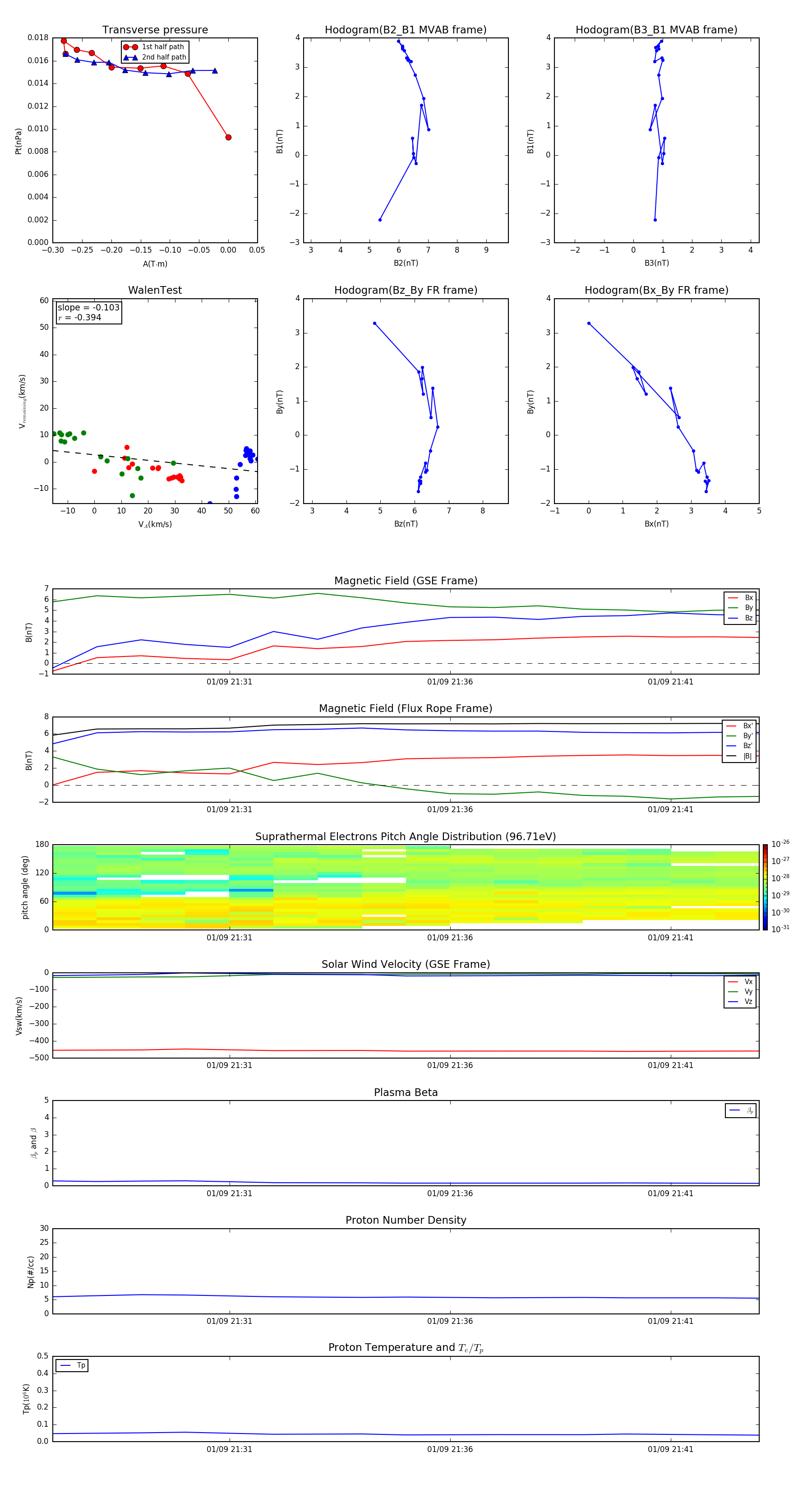Click the top-left point in Bx_By hodogram
This screenshot has width=812, height=1489.
coord(589,324)
